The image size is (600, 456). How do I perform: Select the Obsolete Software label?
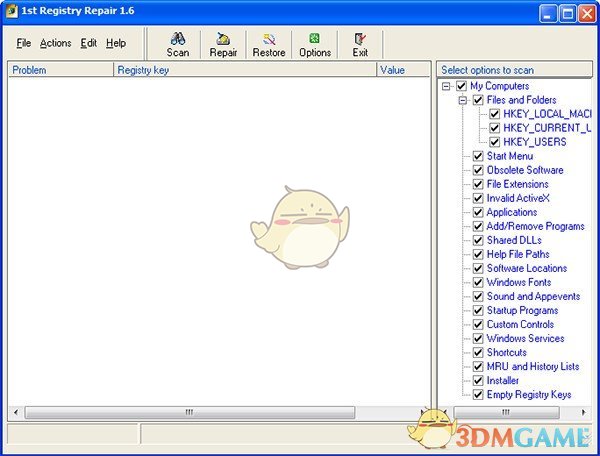(525, 170)
